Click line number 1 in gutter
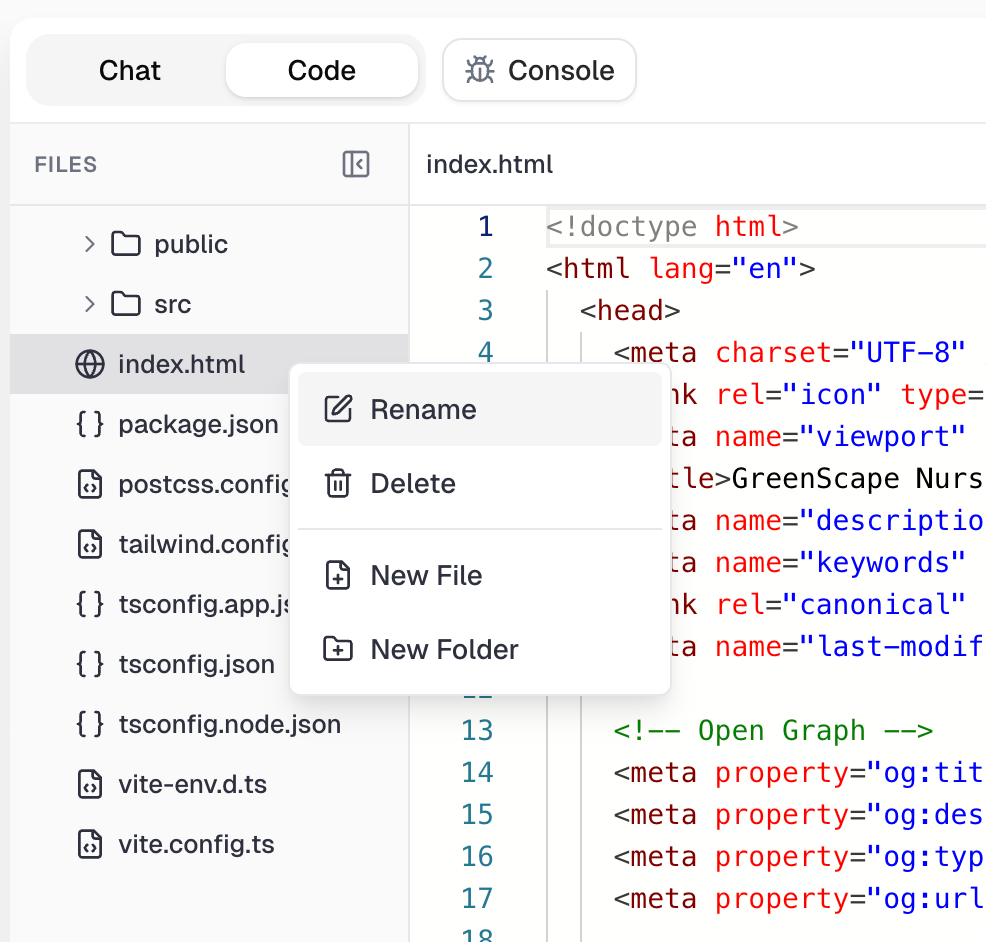The height and width of the screenshot is (942, 986). point(485,226)
